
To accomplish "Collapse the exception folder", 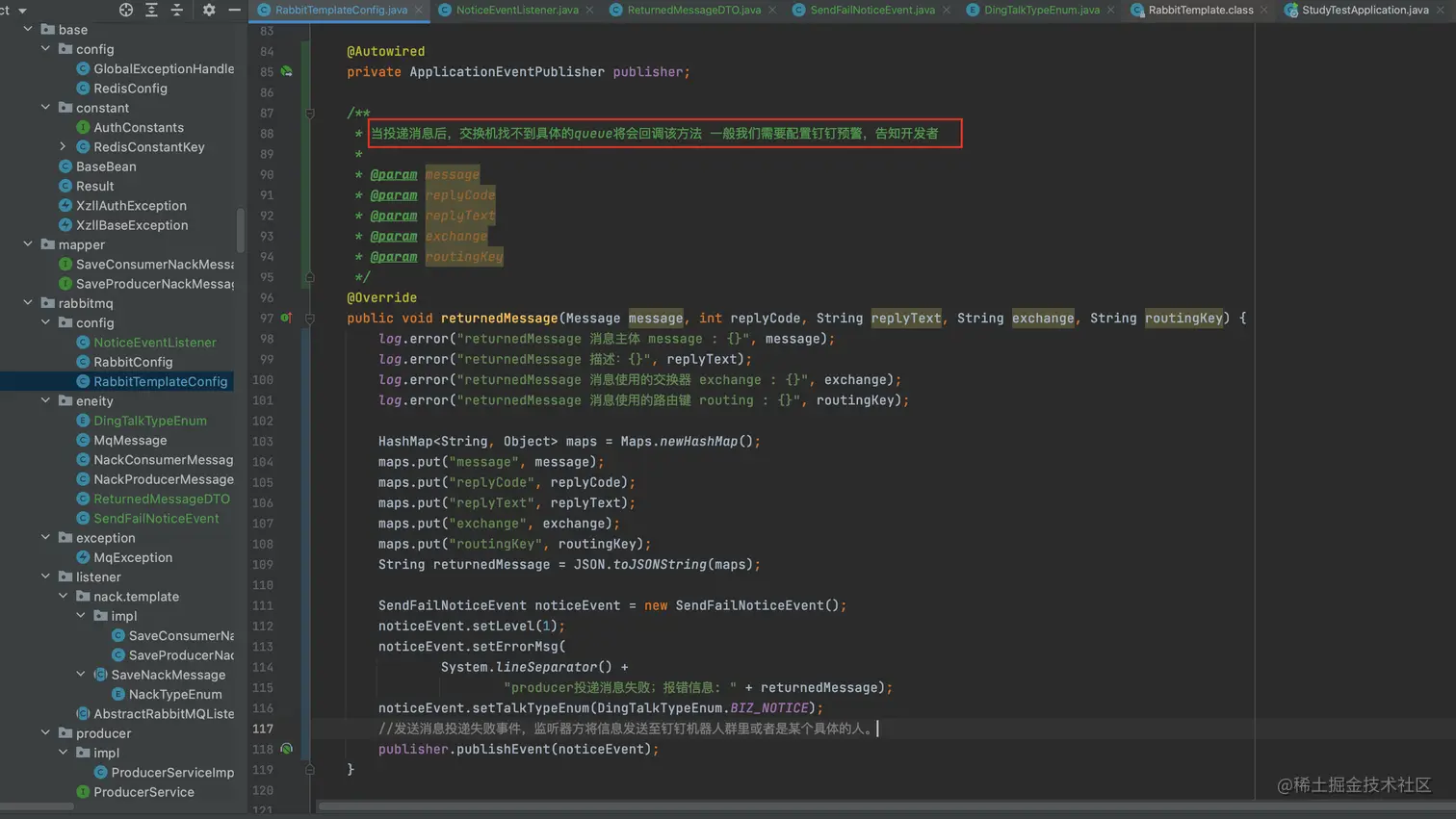I will [45, 538].
